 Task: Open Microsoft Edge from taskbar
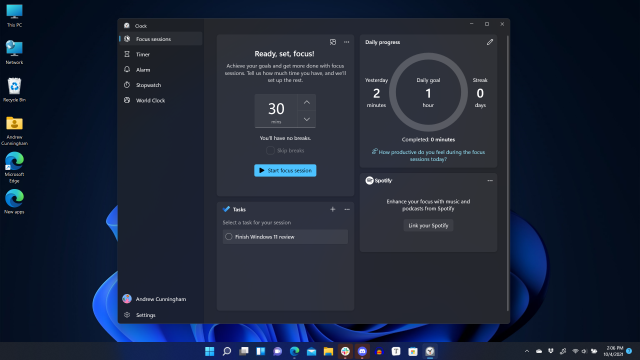coord(294,351)
